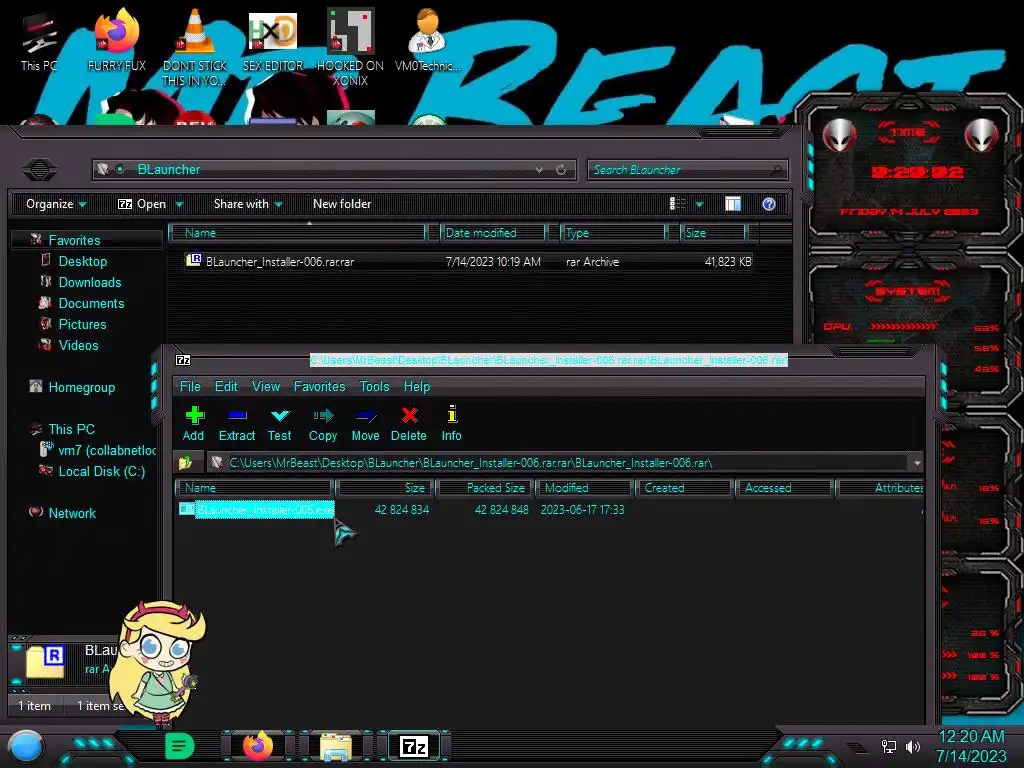Click the Search BLauncher field

click(687, 170)
